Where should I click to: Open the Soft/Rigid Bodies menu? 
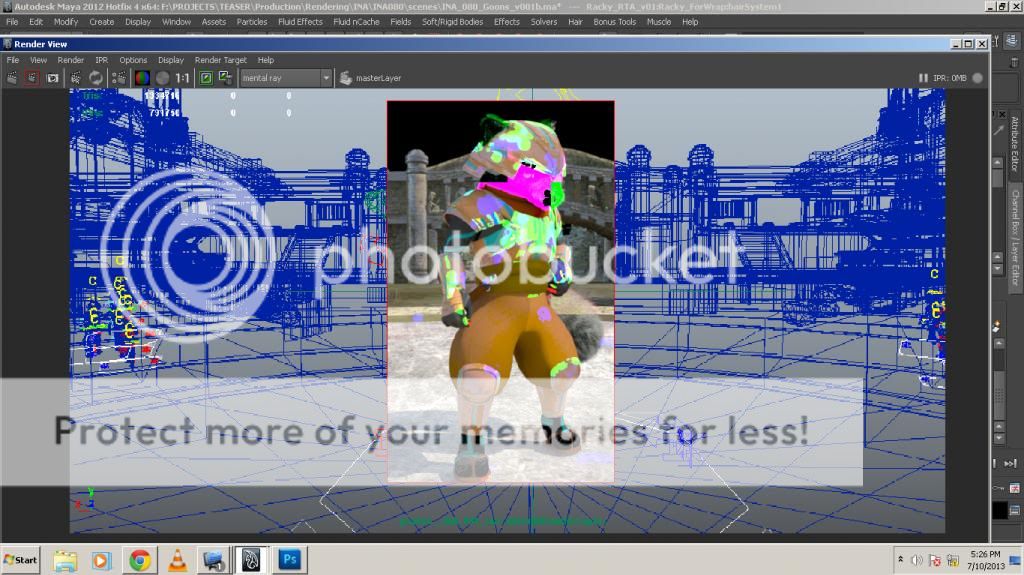pyautogui.click(x=452, y=22)
